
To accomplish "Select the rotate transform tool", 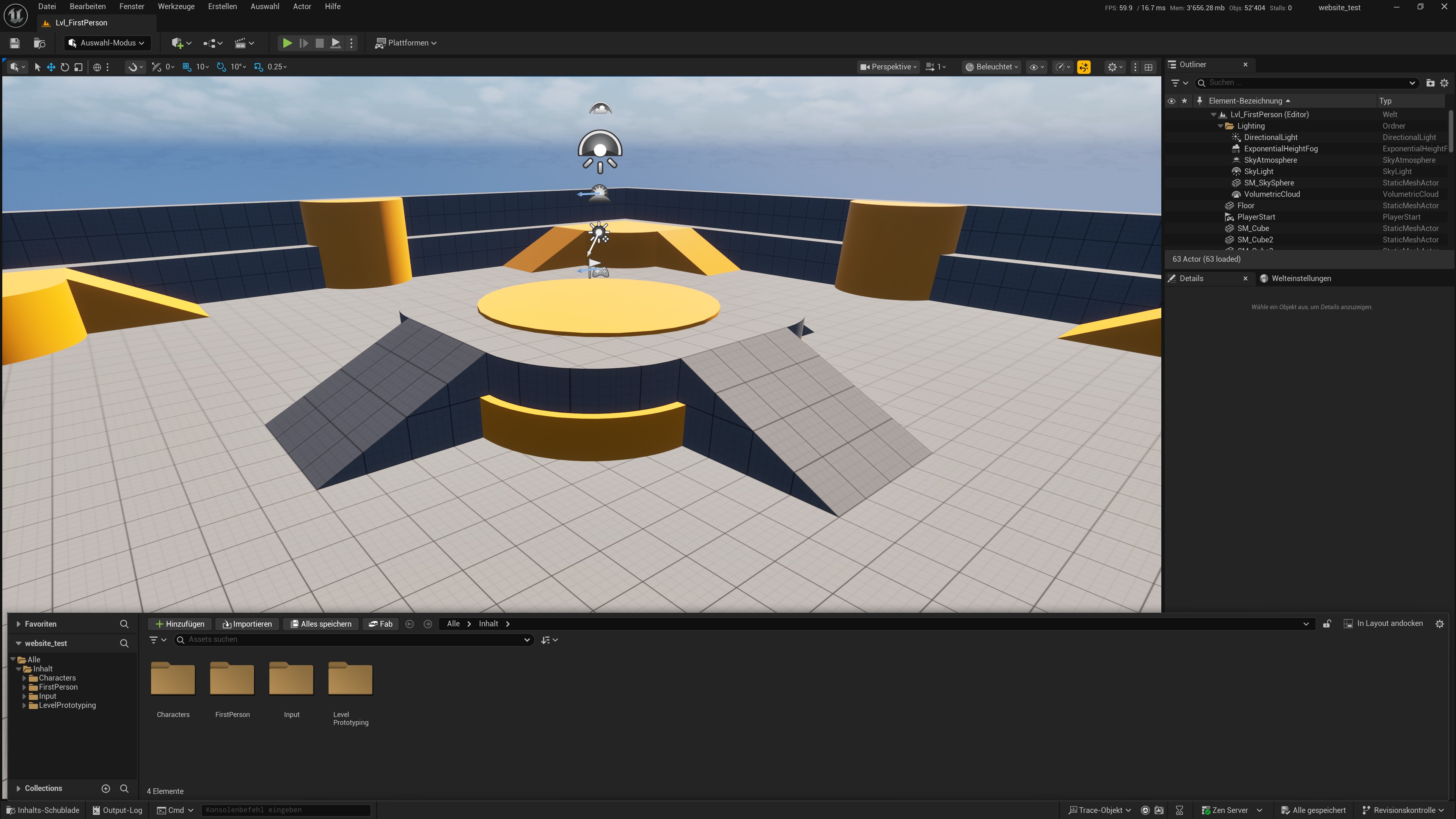I will [64, 67].
